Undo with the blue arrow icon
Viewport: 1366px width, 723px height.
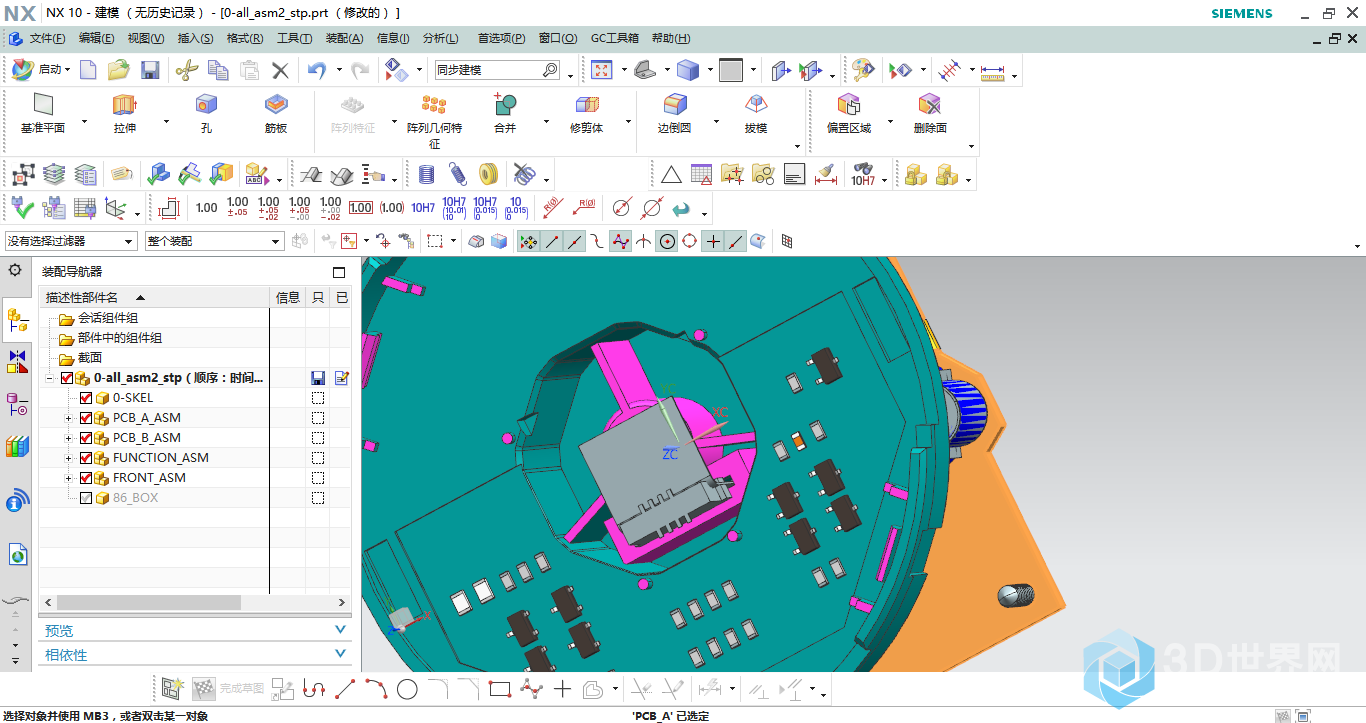click(317, 70)
